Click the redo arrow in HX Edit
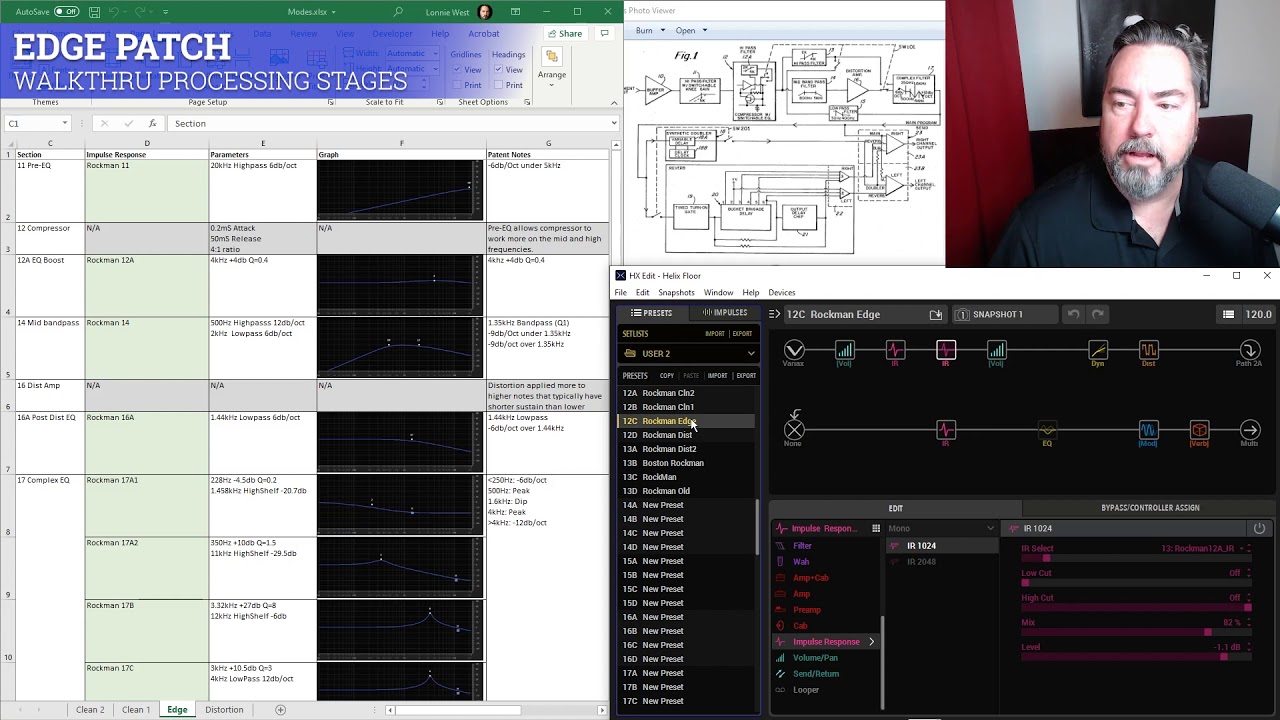The height and width of the screenshot is (720, 1280). point(1097,314)
